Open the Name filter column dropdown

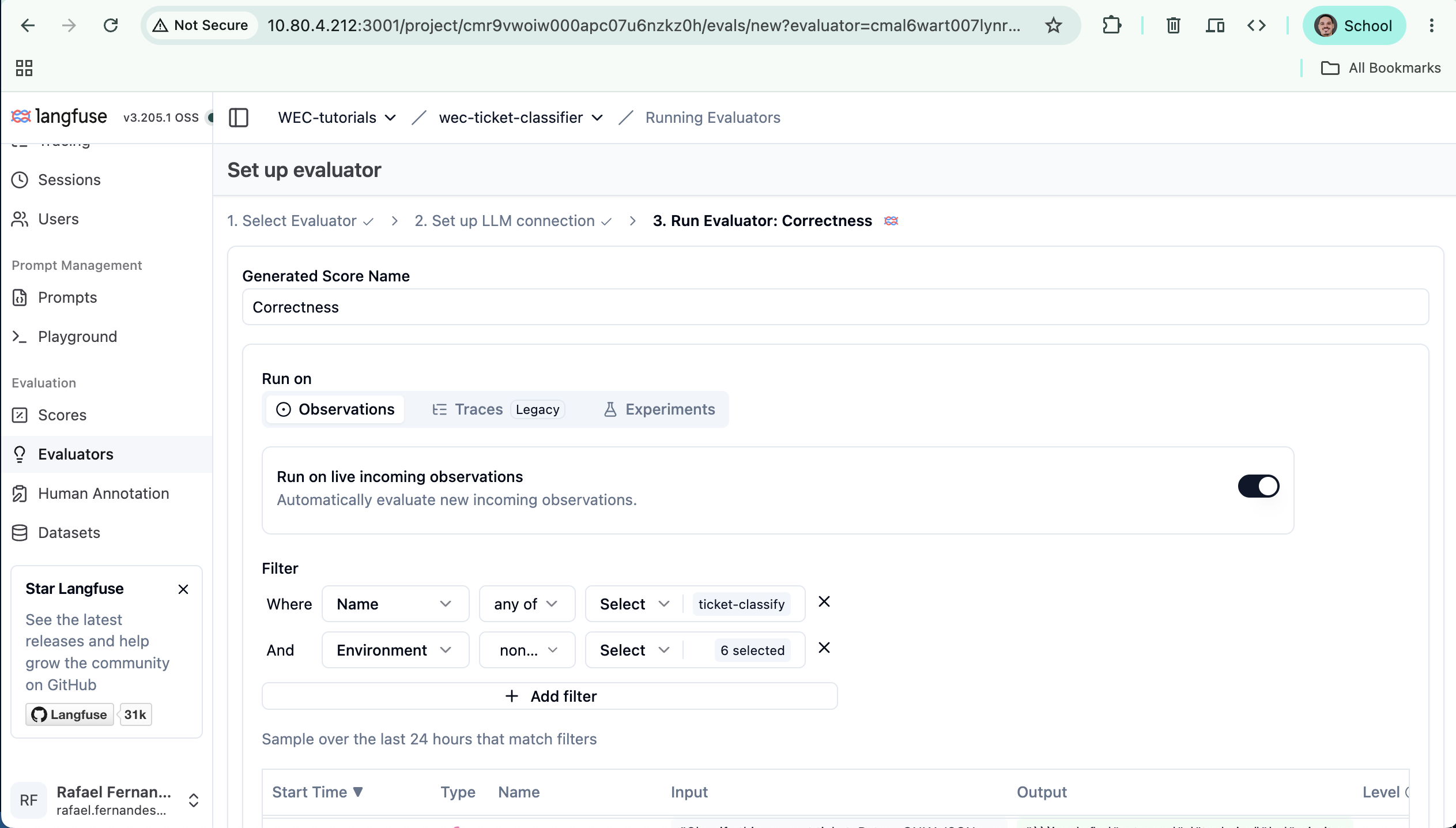pyautogui.click(x=395, y=604)
